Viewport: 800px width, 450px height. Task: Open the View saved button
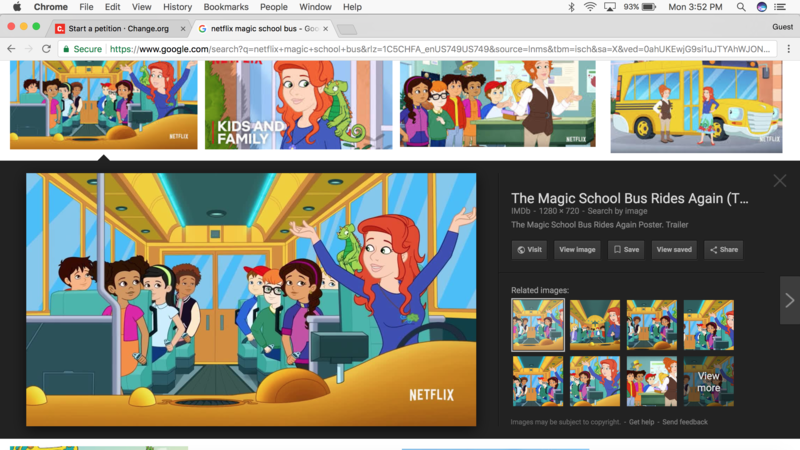coord(674,250)
